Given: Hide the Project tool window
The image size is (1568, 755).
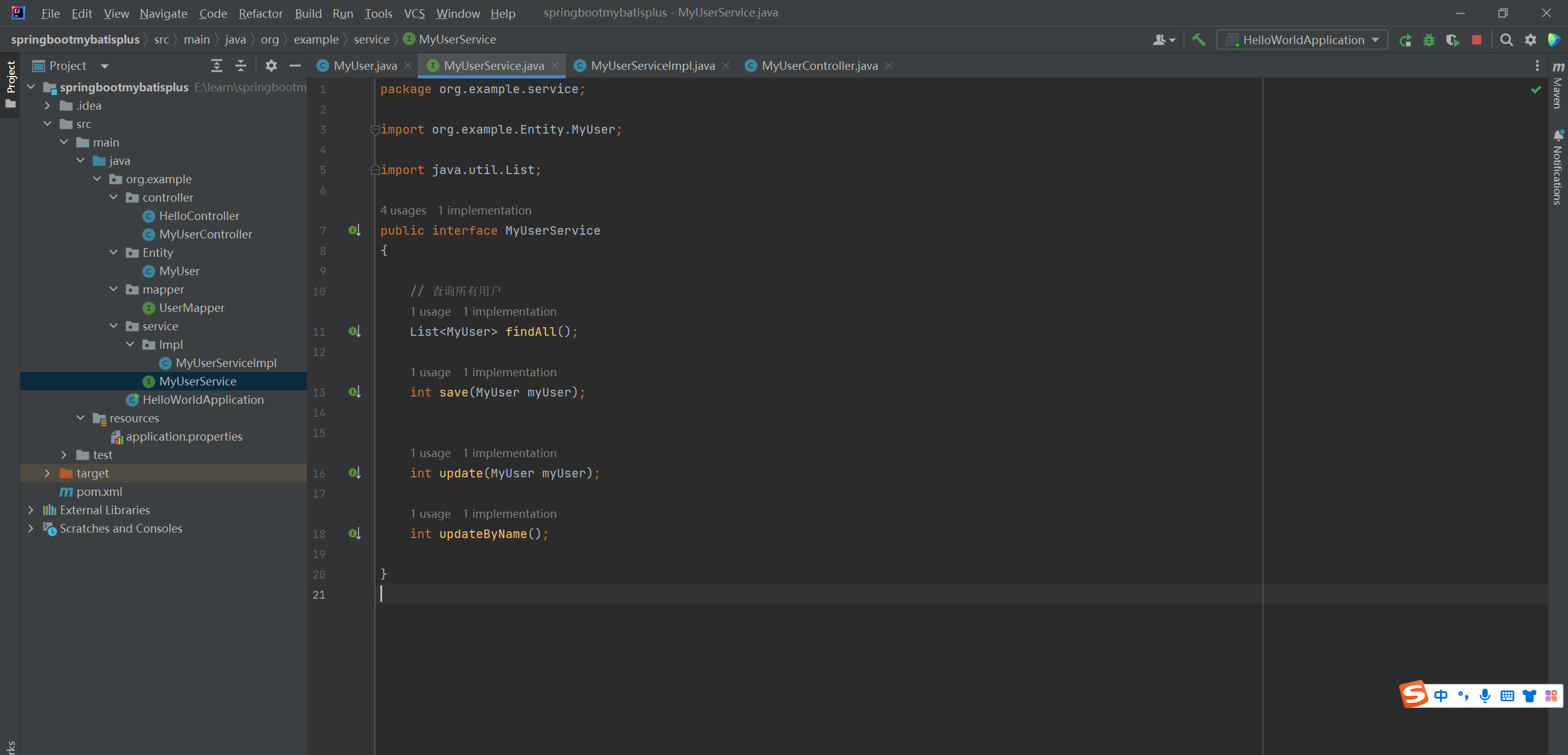Looking at the screenshot, I should (295, 66).
